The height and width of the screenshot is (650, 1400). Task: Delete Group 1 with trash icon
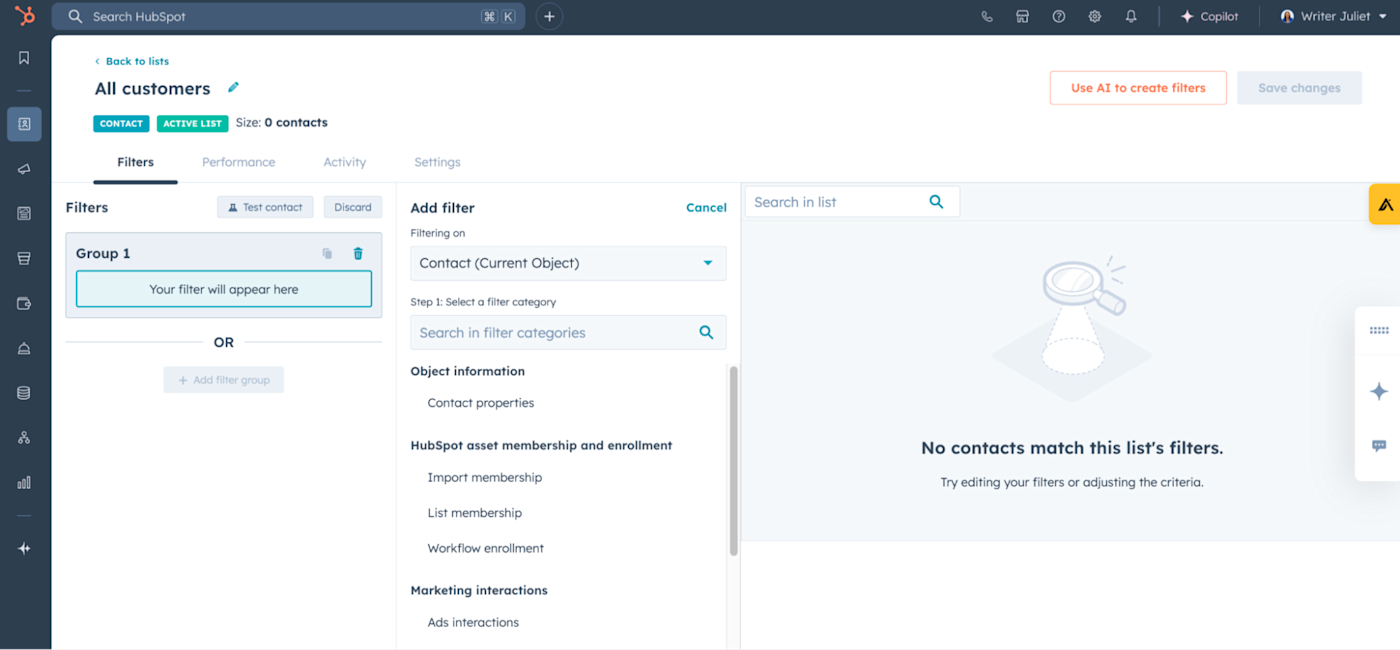click(358, 254)
